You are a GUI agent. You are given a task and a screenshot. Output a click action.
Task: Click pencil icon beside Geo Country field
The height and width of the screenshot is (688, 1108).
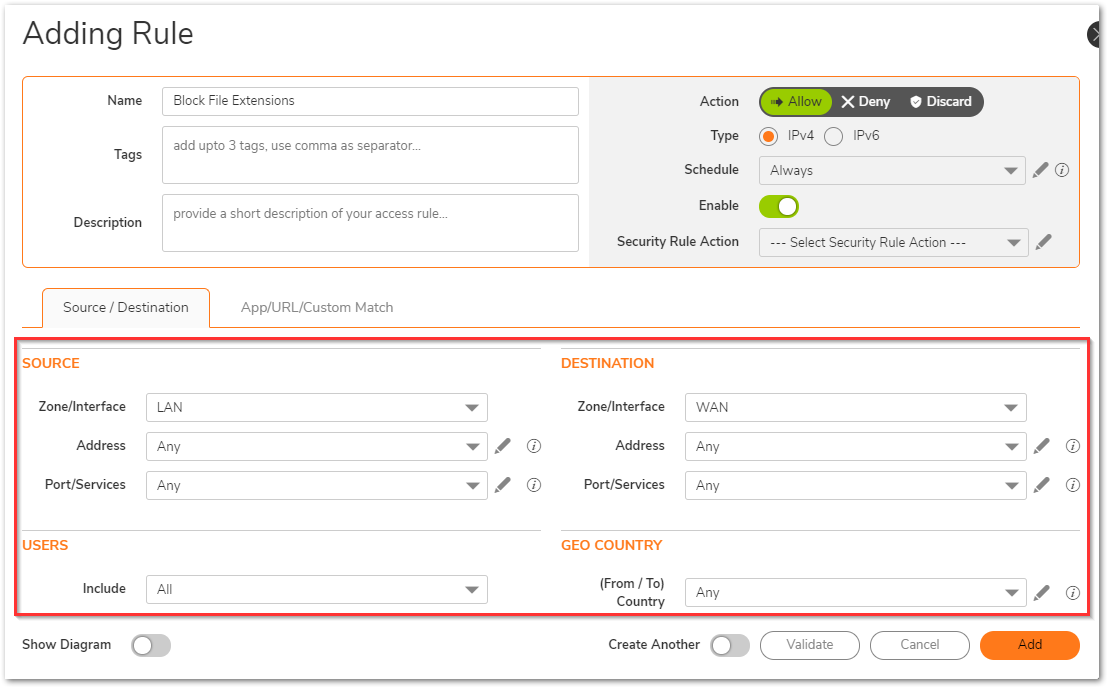coord(1042,592)
